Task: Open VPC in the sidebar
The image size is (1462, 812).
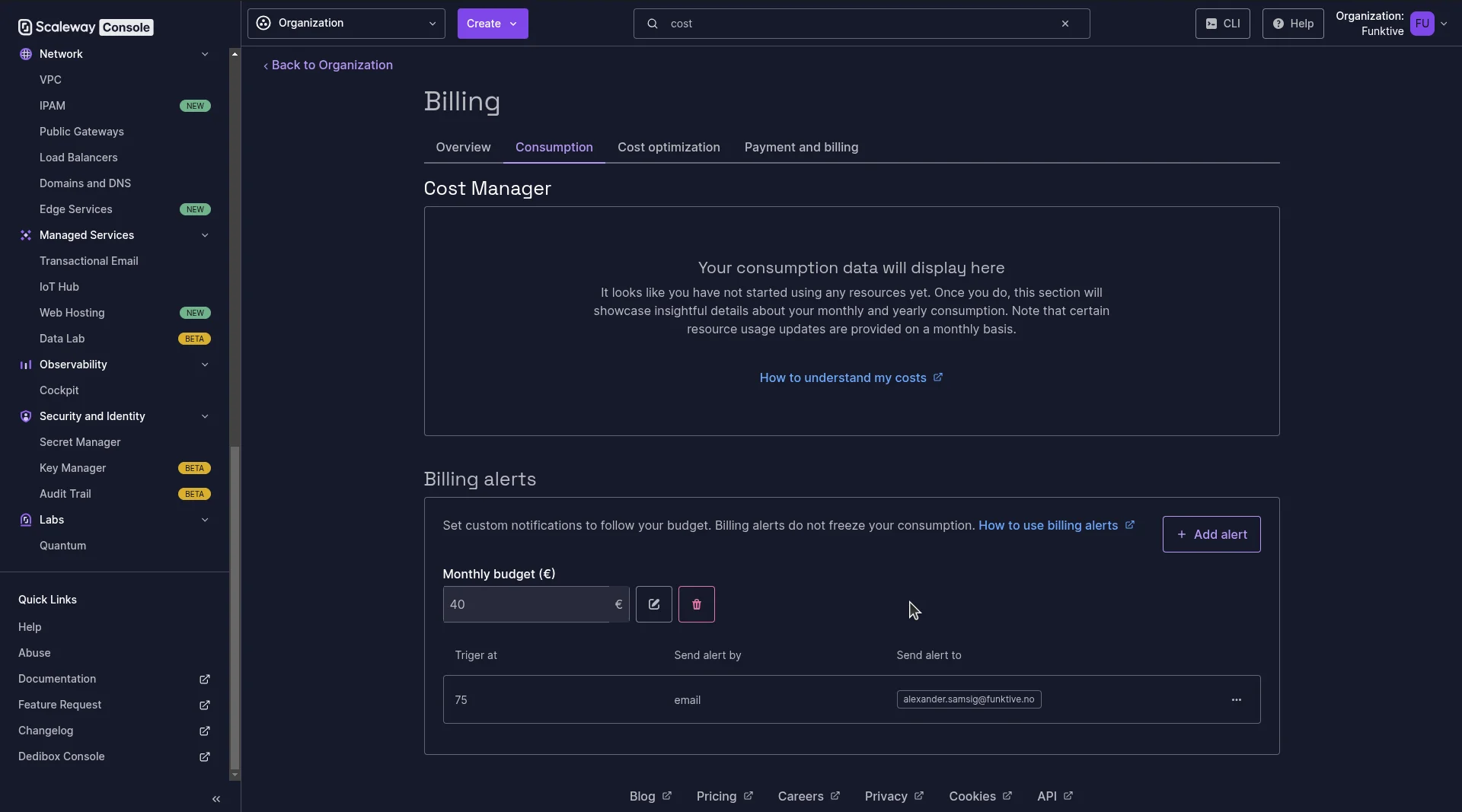Action: click(50, 80)
